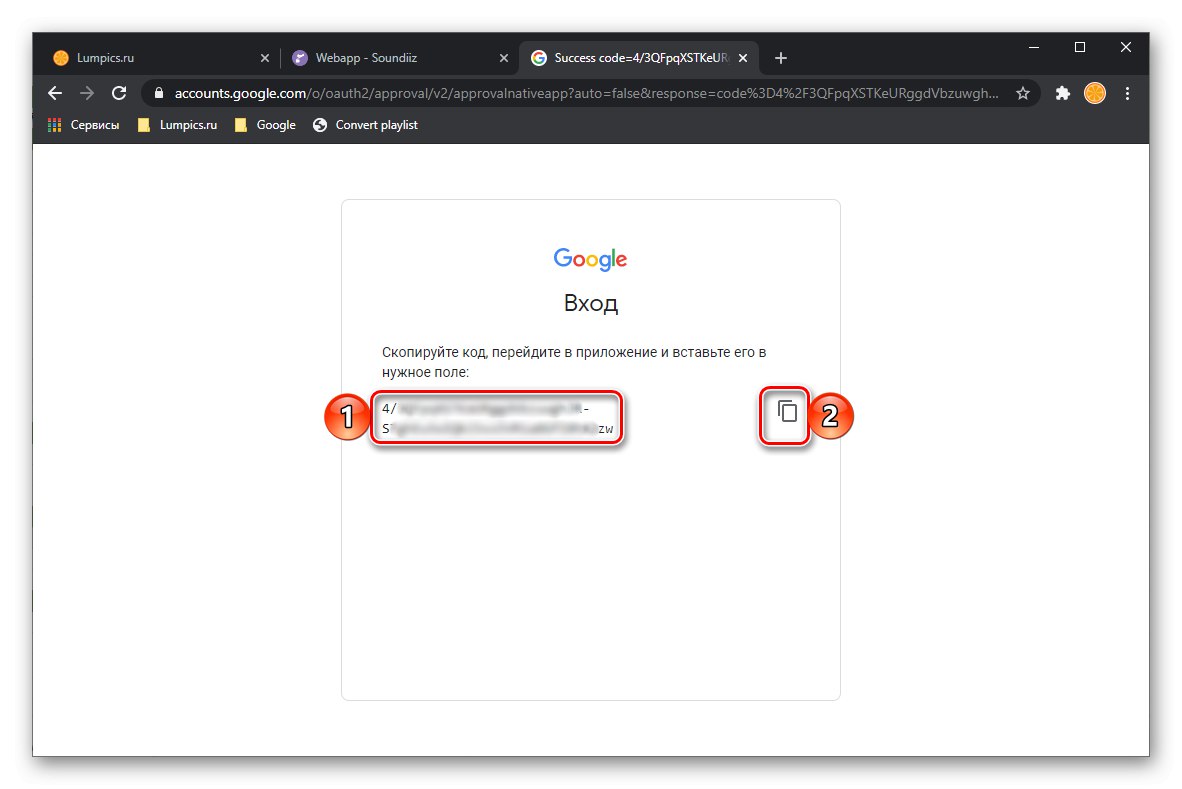This screenshot has width=1182, height=789.
Task: Open the Lumpics.ru bookmark folder
Action: click(178, 125)
